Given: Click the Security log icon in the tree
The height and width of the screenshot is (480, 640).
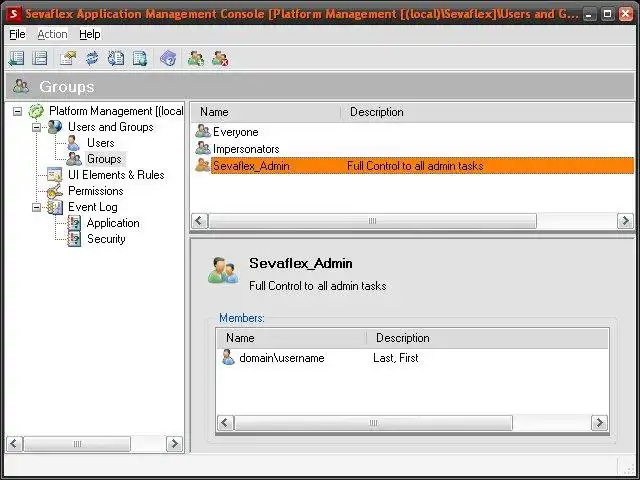Looking at the screenshot, I should [x=74, y=239].
